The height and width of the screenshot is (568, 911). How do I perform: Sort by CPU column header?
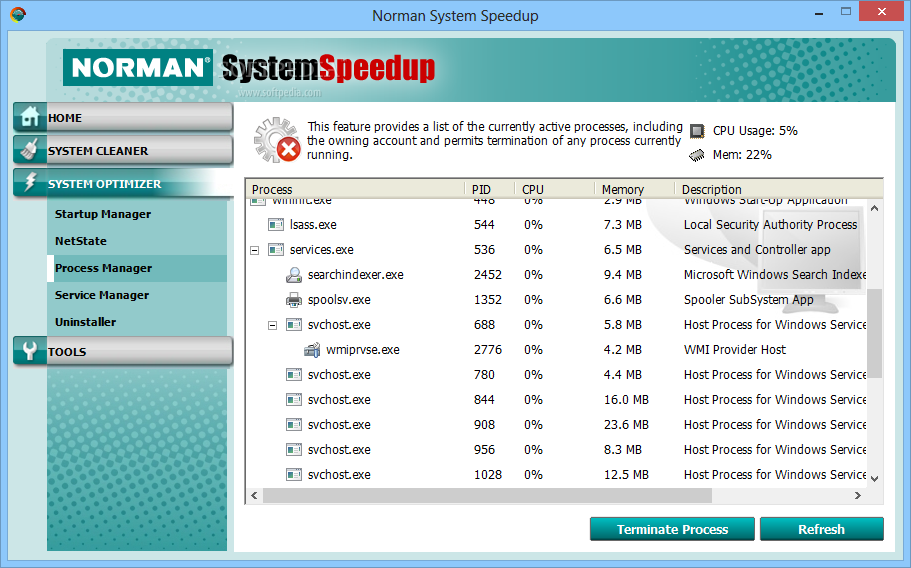coord(554,189)
